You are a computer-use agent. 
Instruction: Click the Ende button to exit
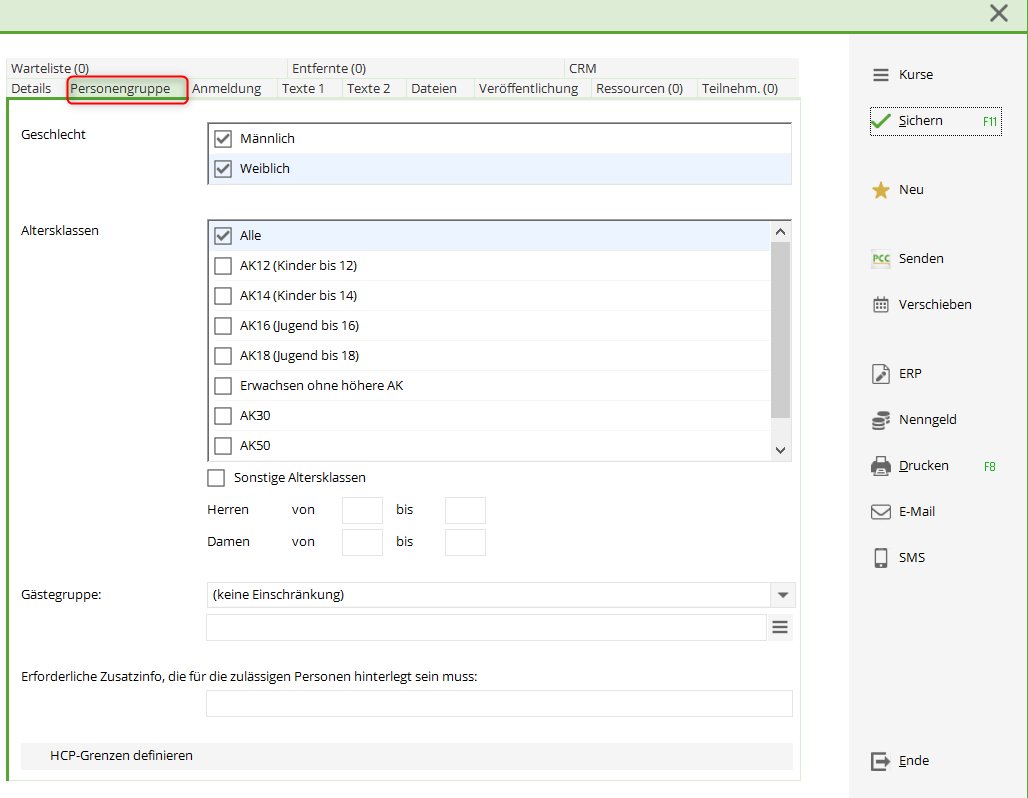(x=902, y=761)
